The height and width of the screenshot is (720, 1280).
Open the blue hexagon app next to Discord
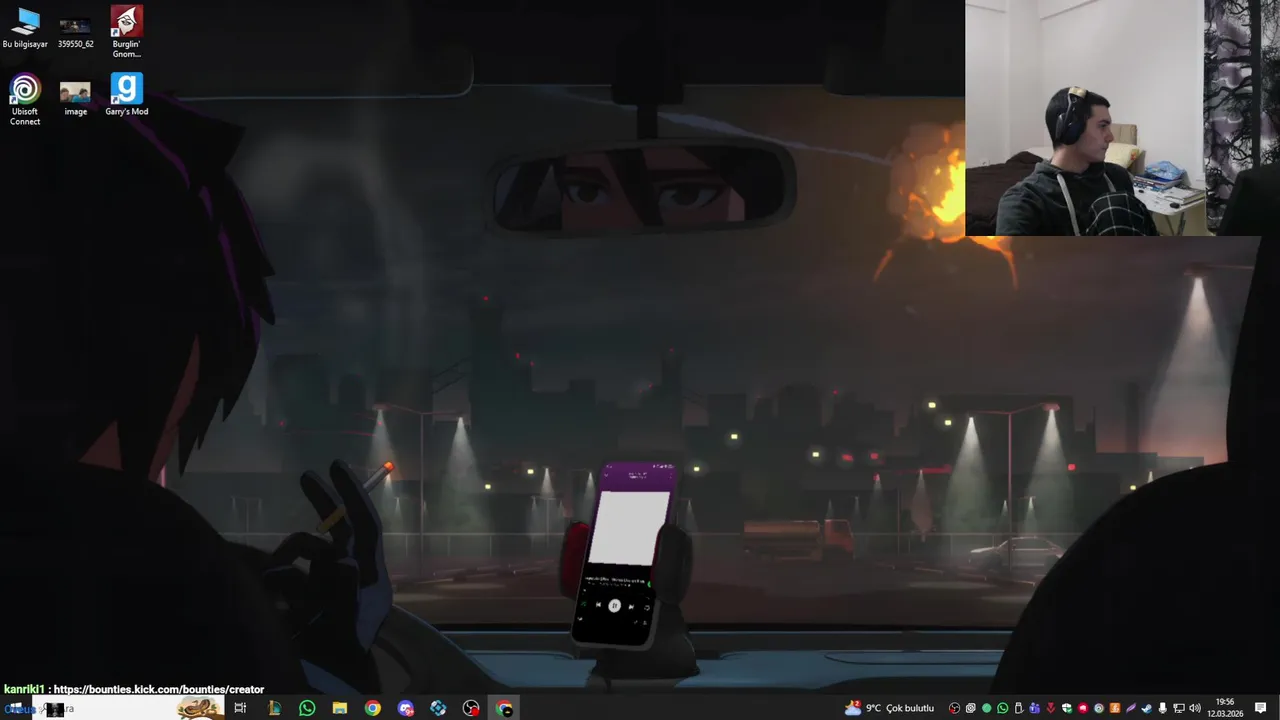click(438, 708)
